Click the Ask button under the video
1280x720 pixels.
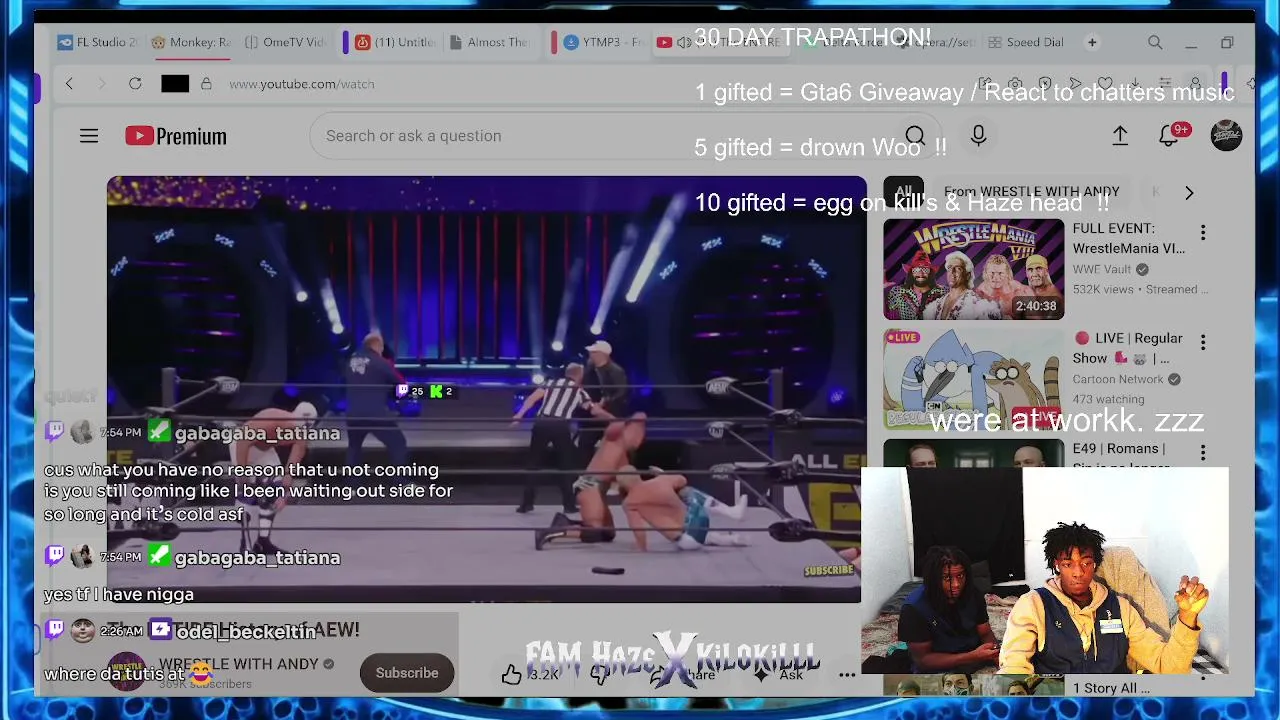tap(780, 675)
